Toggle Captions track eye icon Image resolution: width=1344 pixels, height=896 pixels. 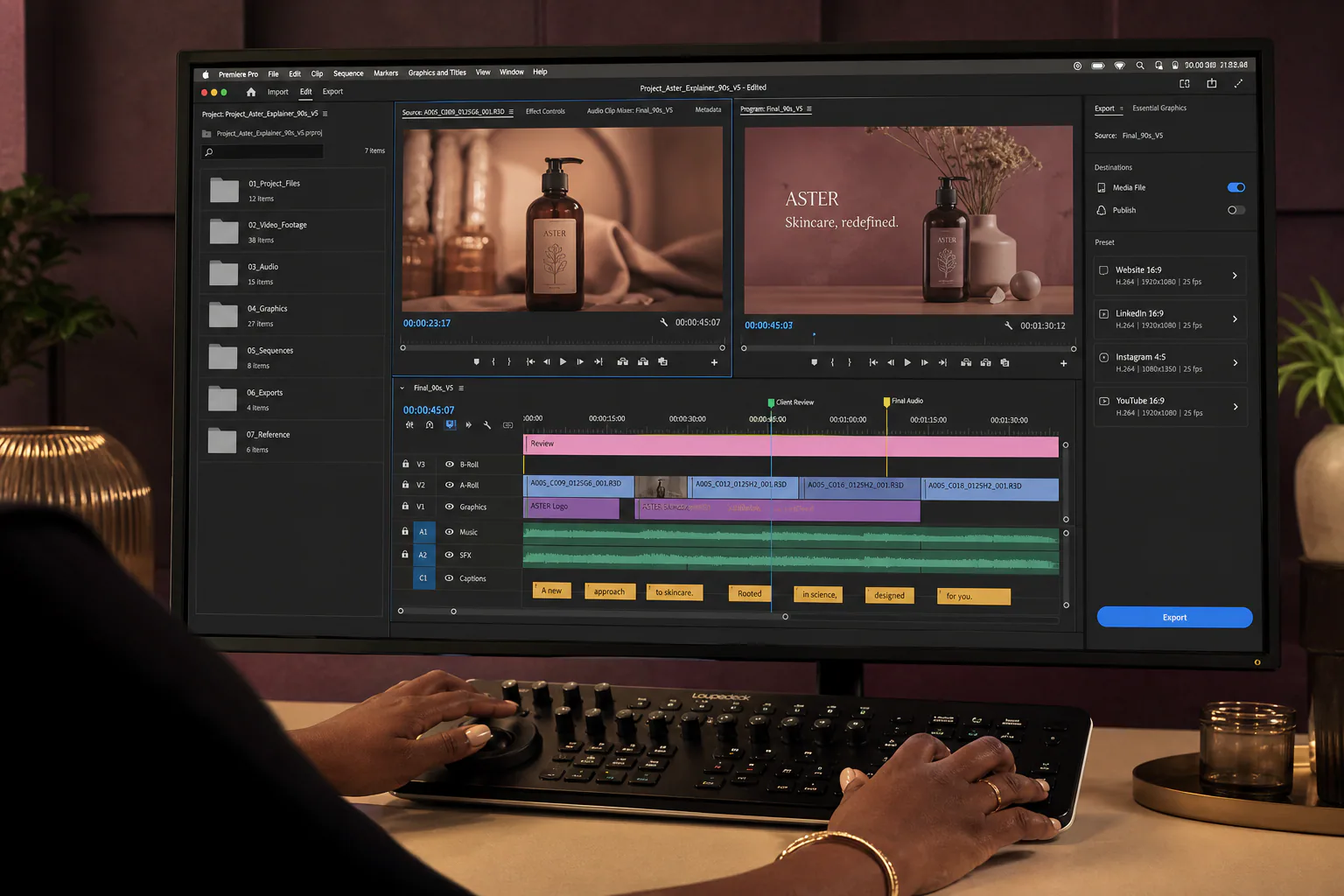click(x=450, y=578)
